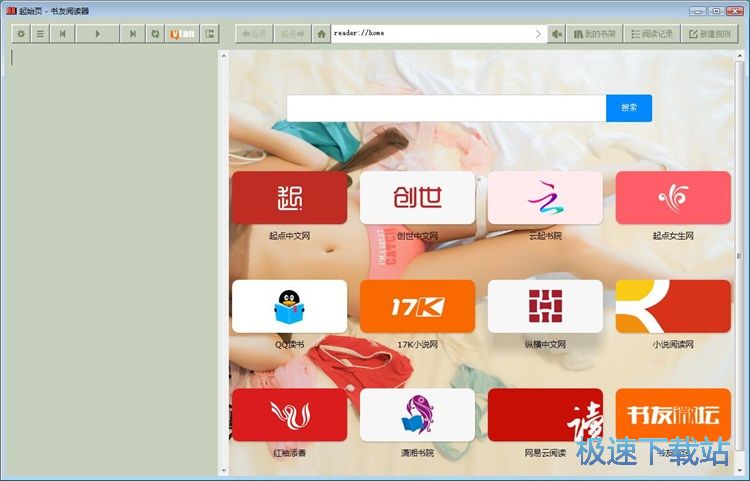The image size is (750, 481).
Task: Open the 红袖添香 tile
Action: coord(289,415)
